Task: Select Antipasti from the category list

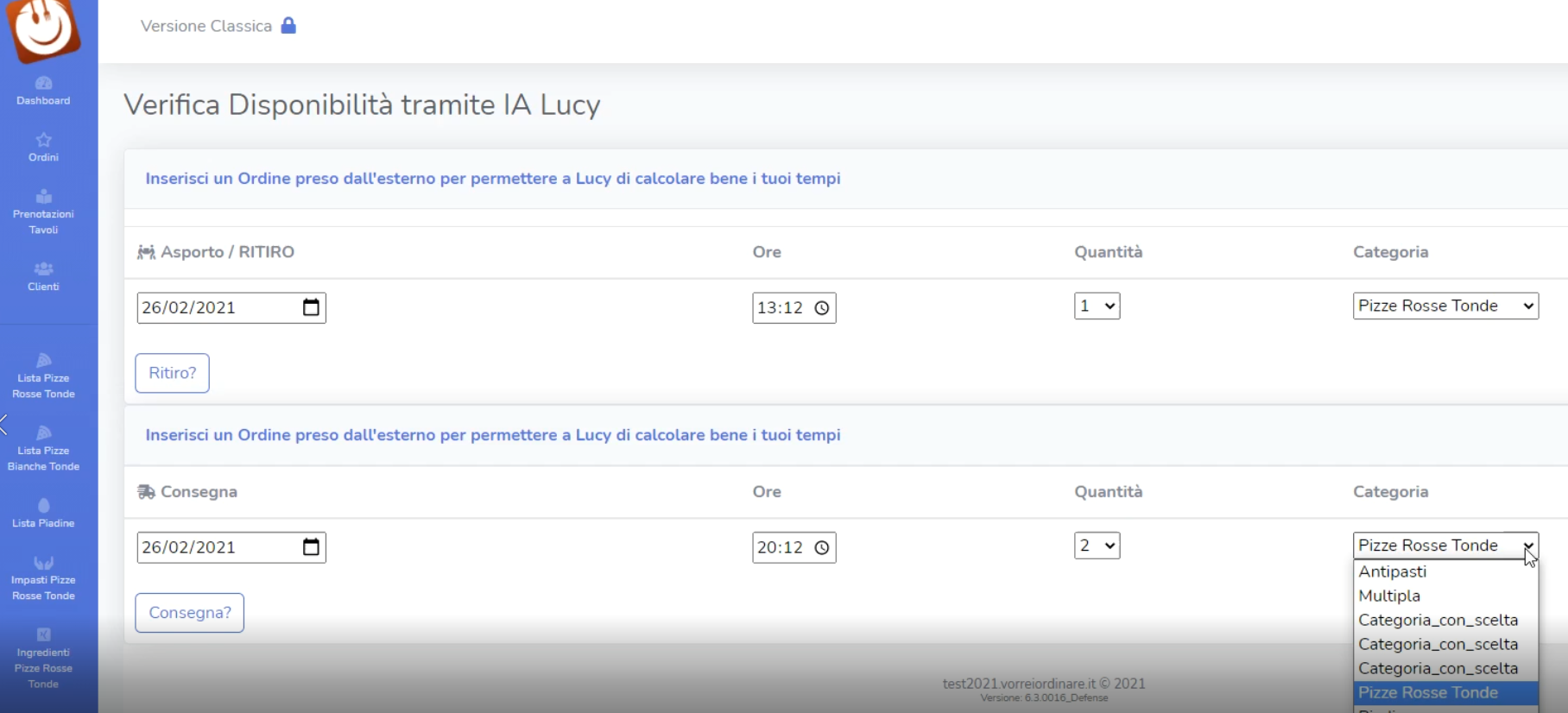Action: (1392, 571)
